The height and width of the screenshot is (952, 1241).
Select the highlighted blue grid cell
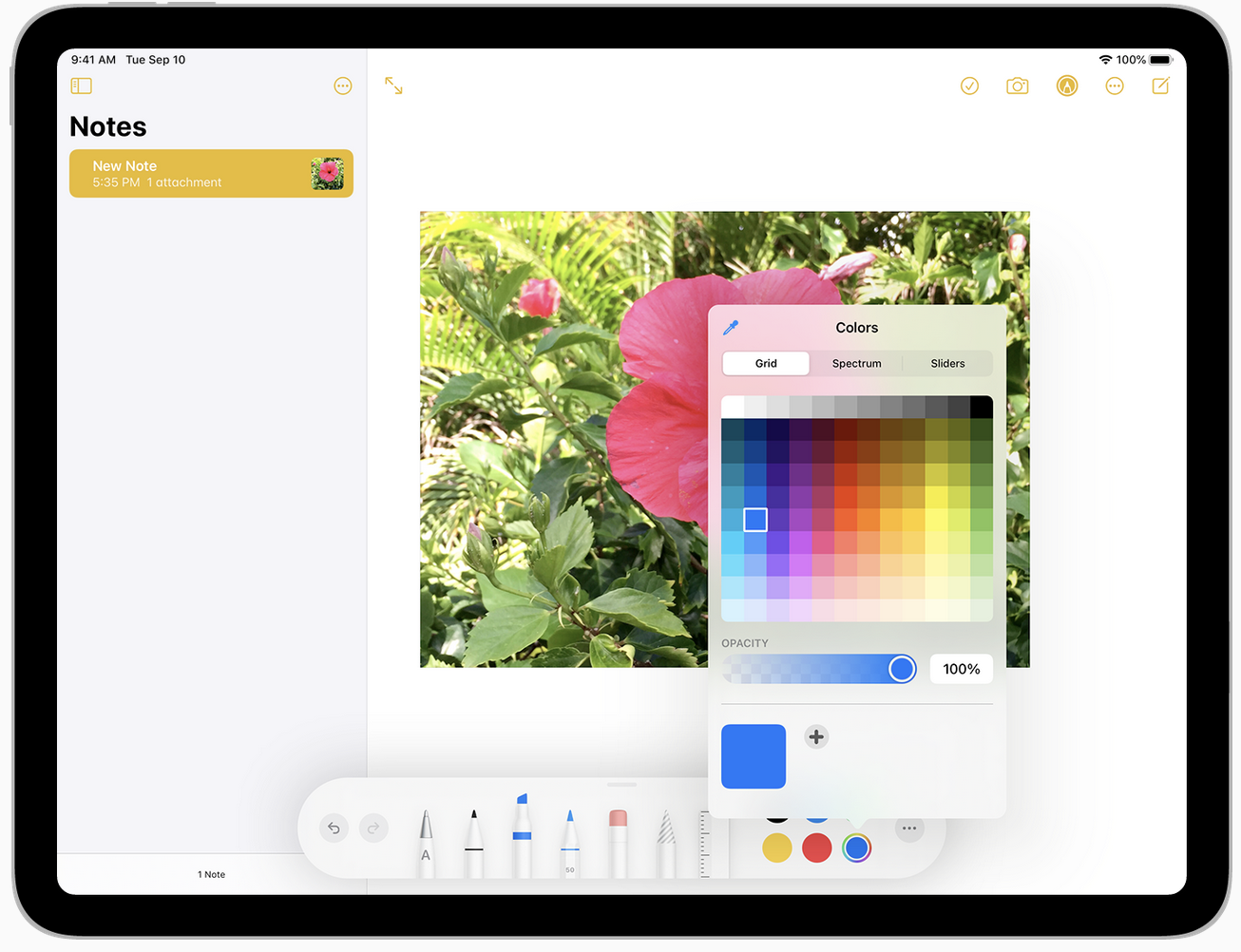click(755, 520)
